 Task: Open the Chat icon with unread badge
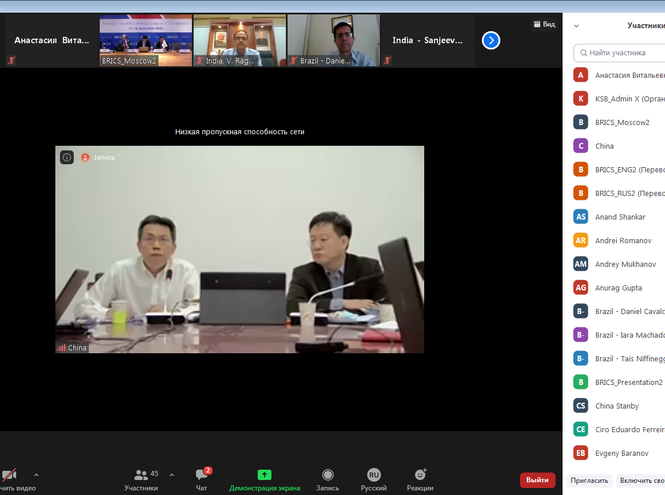202,475
